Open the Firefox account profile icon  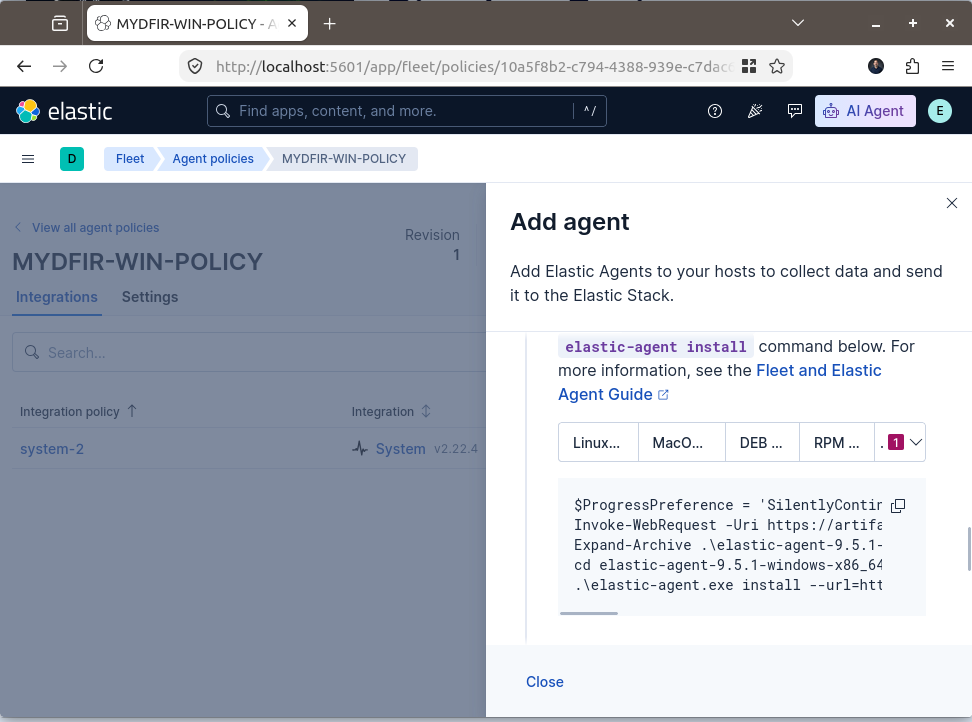(876, 66)
